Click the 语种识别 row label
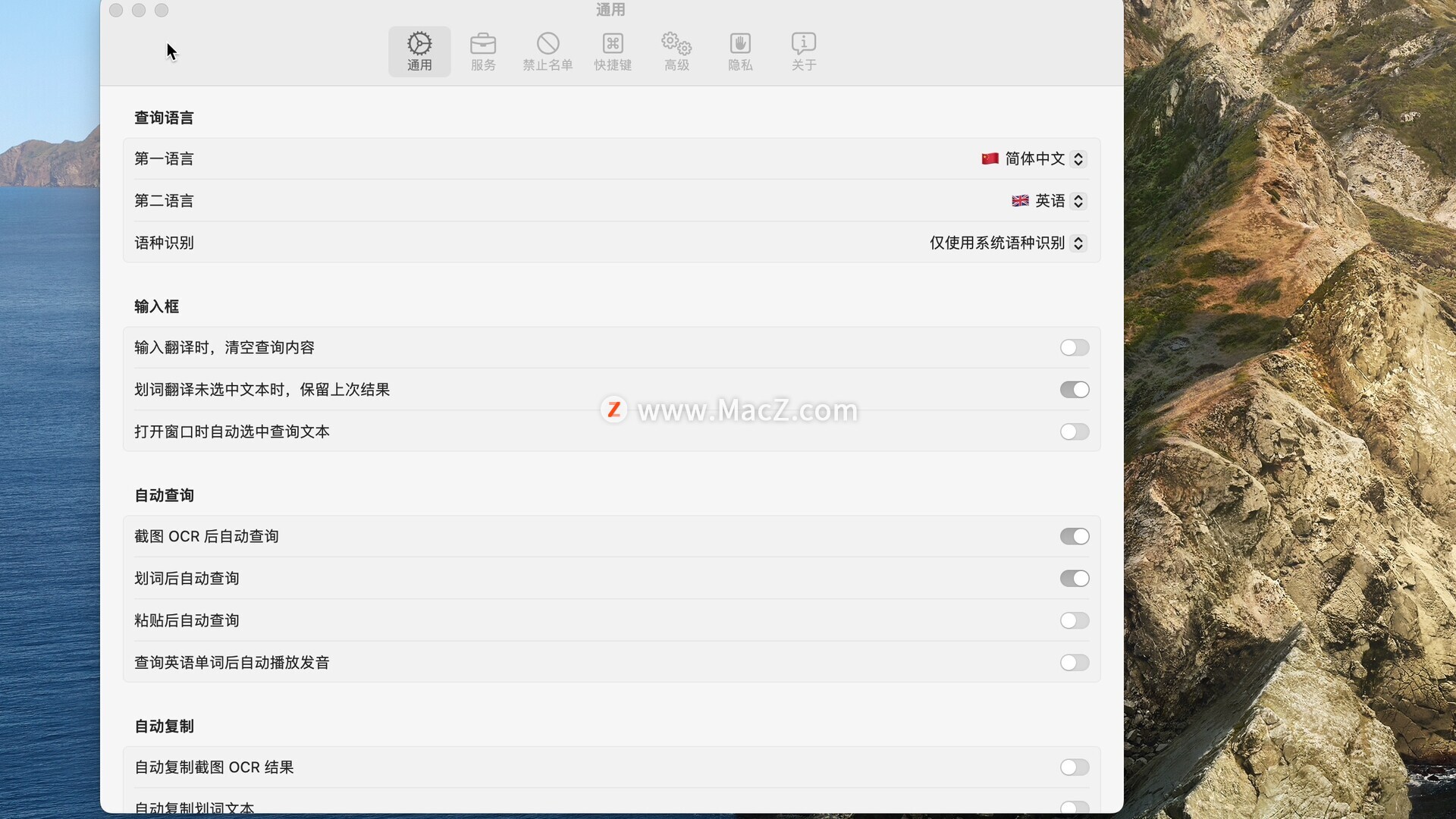This screenshot has height=819, width=1456. tap(164, 243)
